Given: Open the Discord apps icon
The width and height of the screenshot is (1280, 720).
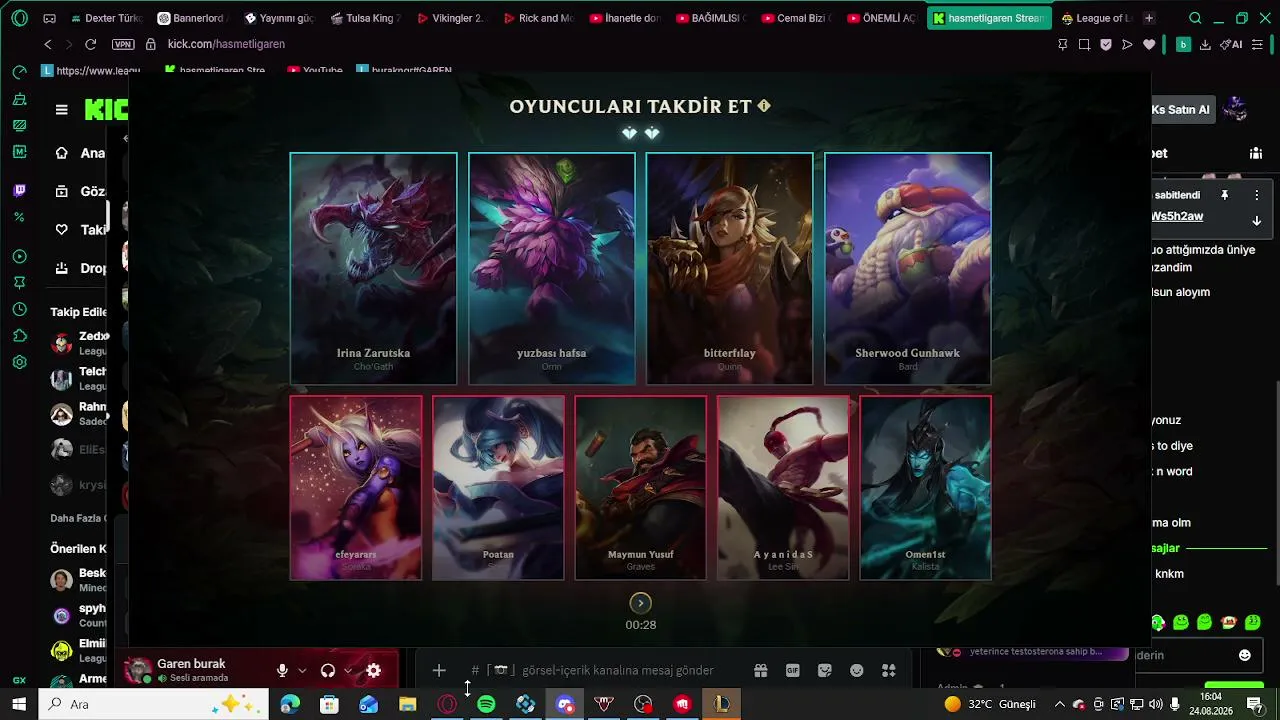Looking at the screenshot, I should [x=889, y=671].
